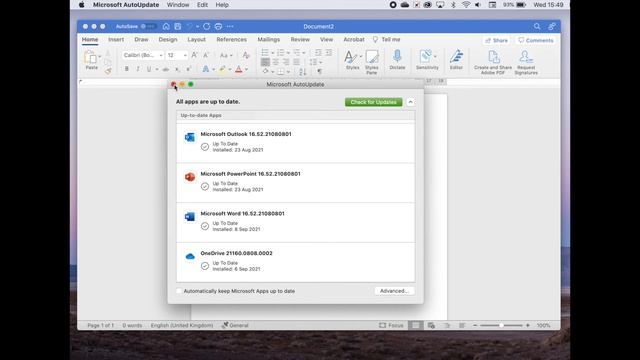
Task: Open the three-dots customize toolbar menu
Action: point(230,27)
